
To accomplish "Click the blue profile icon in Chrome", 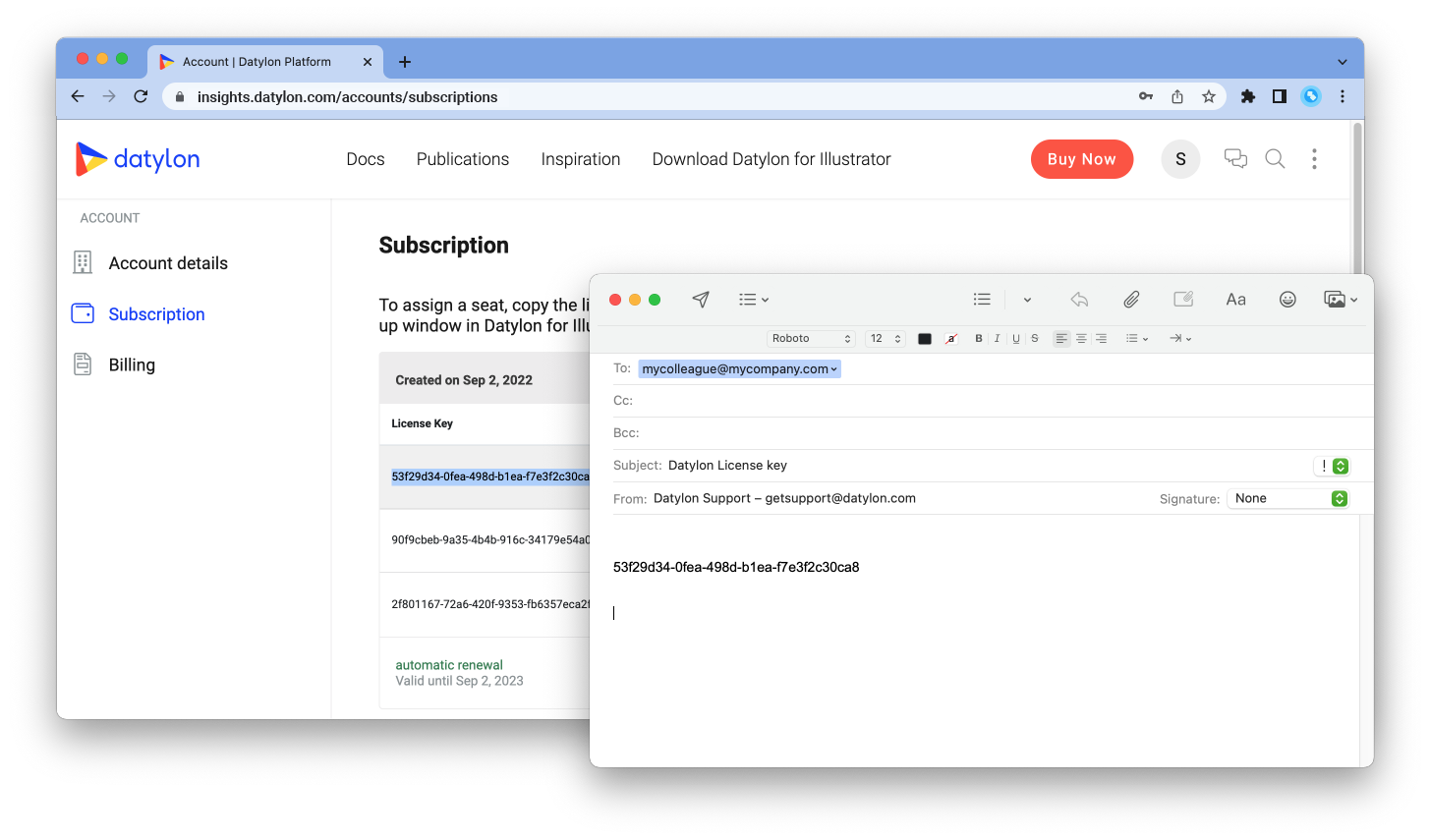I will coord(1311,96).
